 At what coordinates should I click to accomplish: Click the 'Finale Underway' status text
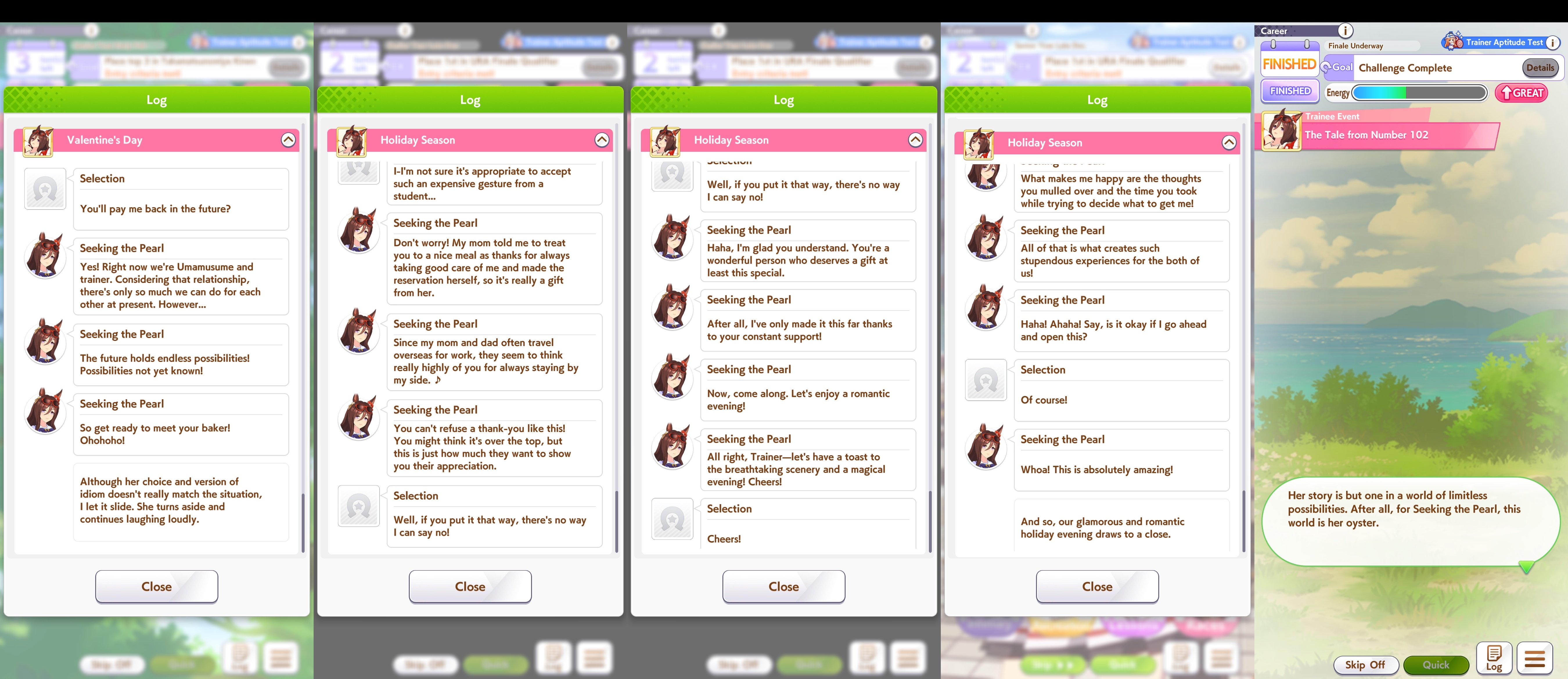pos(1355,46)
